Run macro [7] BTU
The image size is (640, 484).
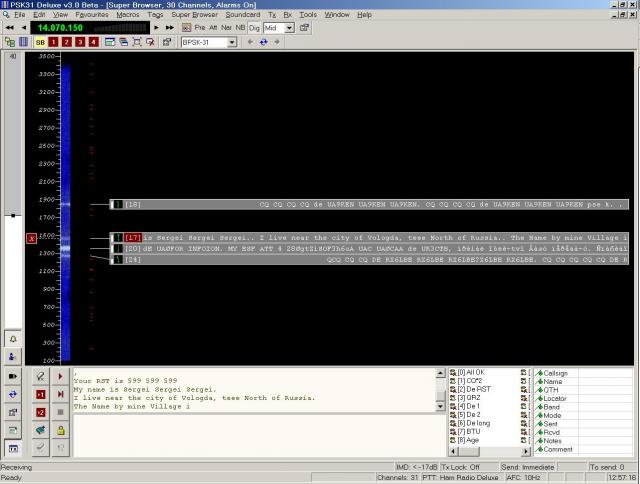tap(465, 431)
